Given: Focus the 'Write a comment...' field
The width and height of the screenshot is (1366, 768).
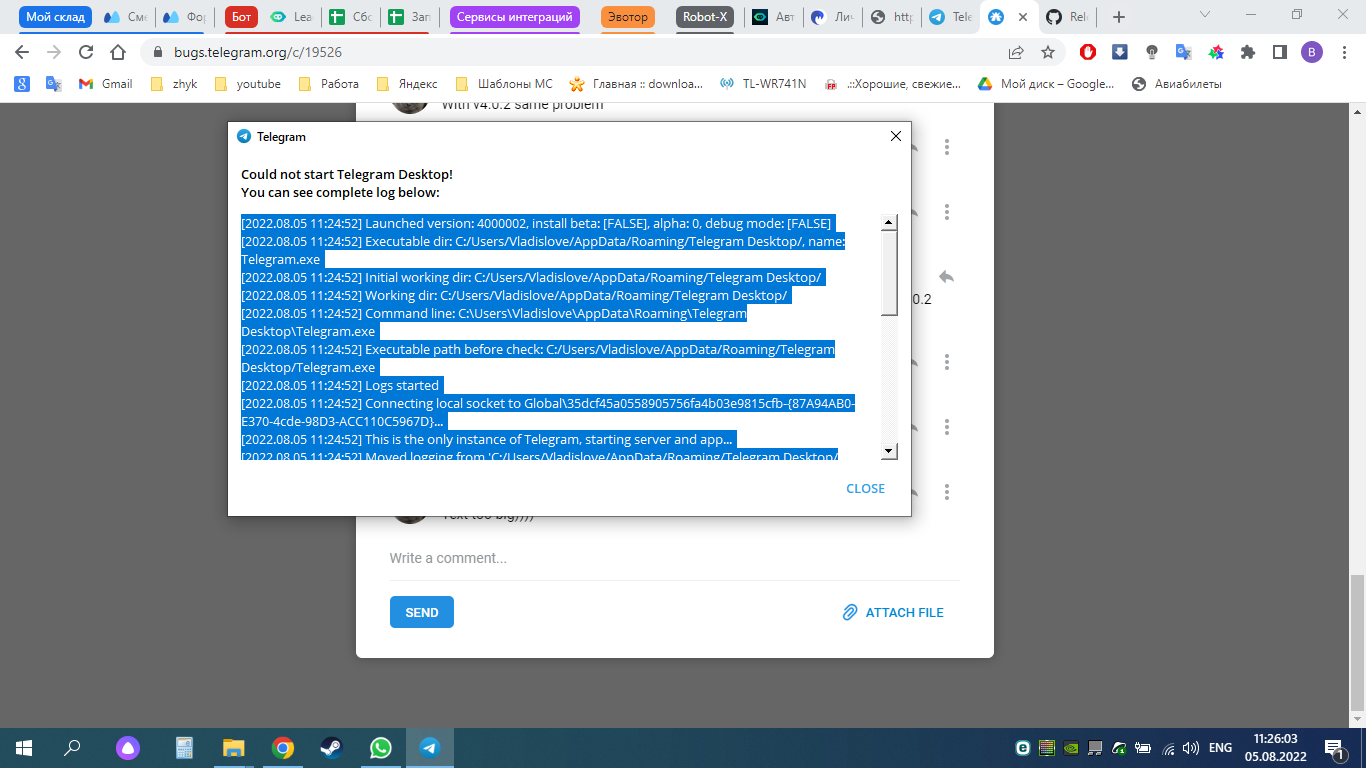Looking at the screenshot, I should [674, 558].
